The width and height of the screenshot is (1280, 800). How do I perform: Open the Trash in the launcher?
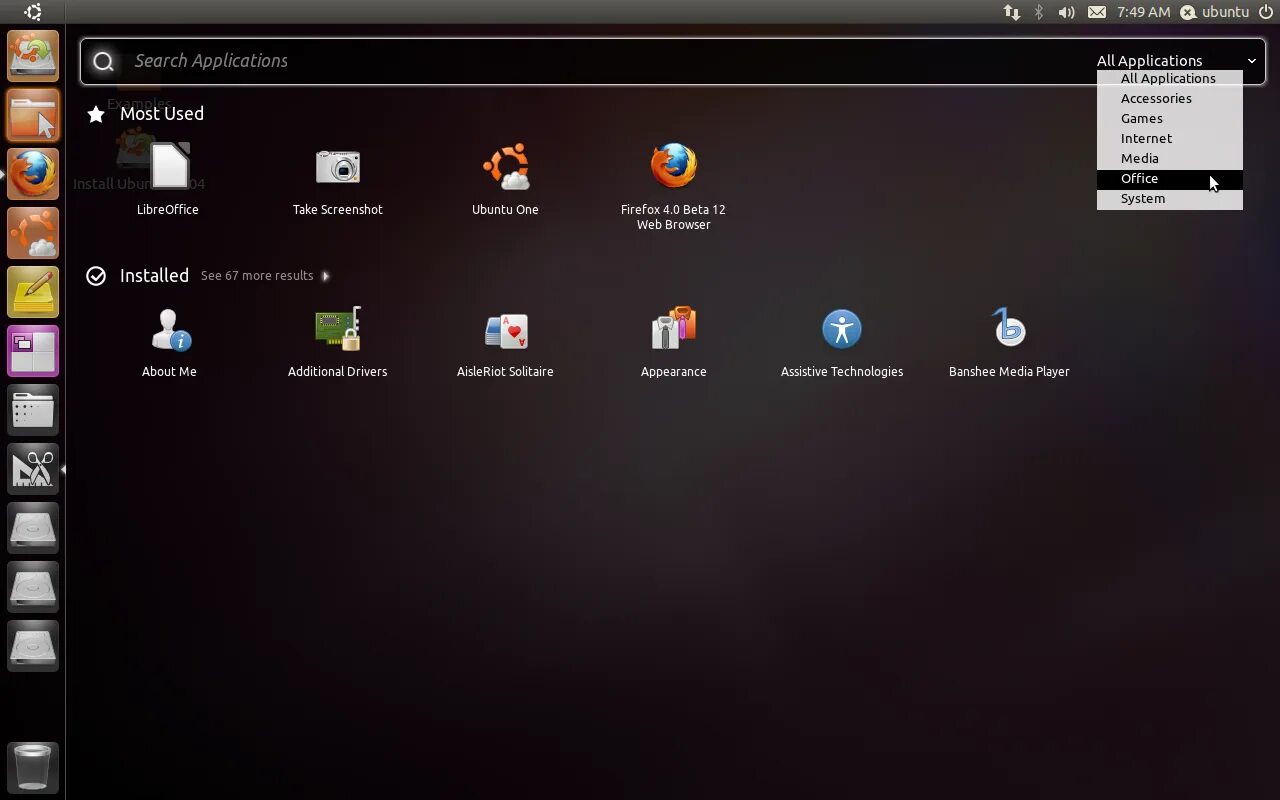(x=33, y=767)
